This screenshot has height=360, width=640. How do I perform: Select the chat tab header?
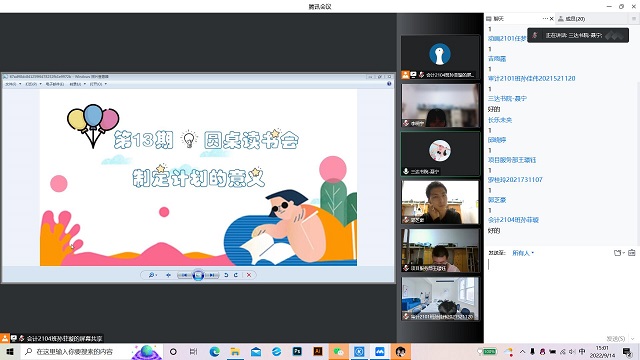pyautogui.click(x=495, y=18)
